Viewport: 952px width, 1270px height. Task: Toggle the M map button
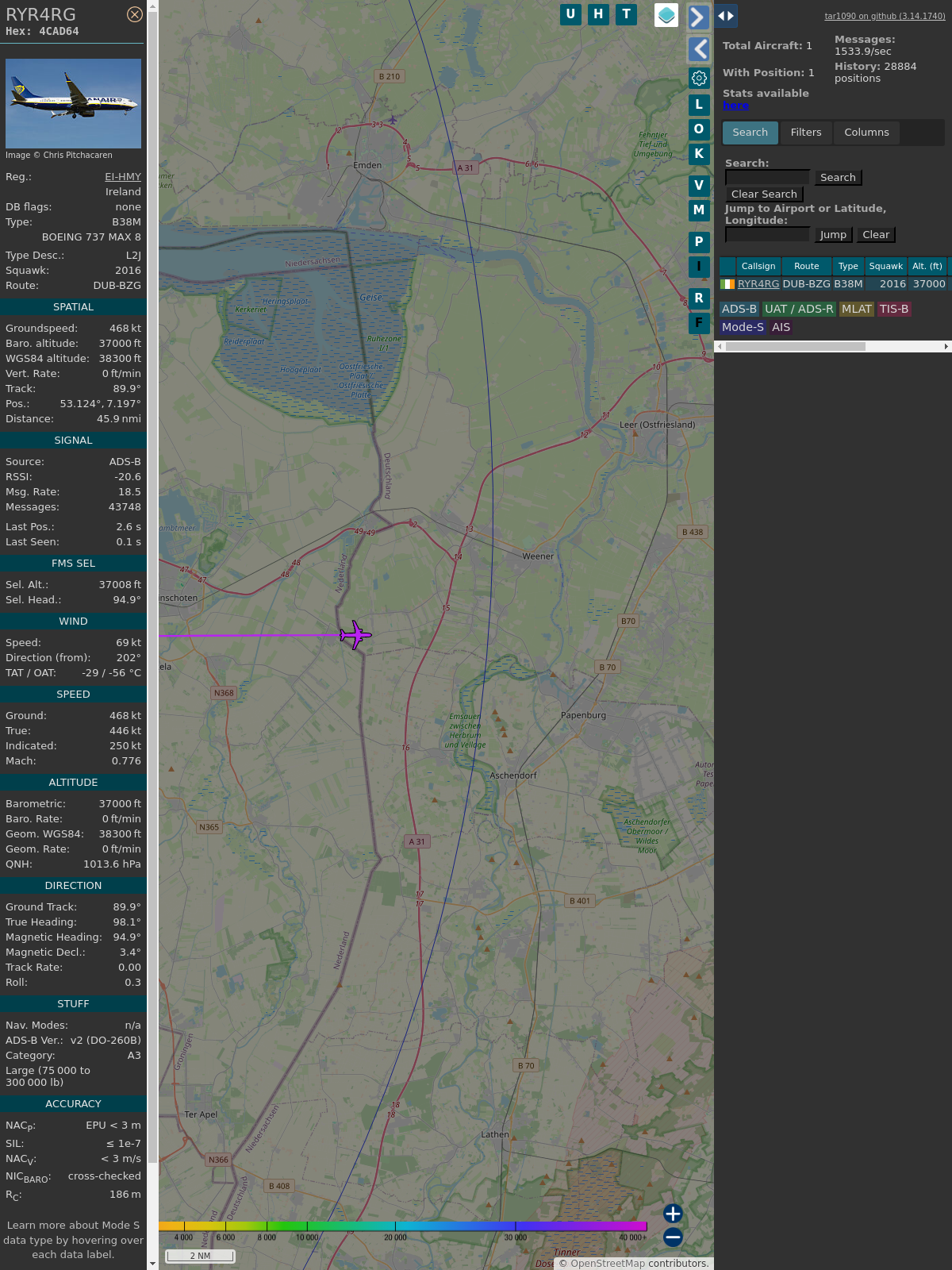coord(699,210)
